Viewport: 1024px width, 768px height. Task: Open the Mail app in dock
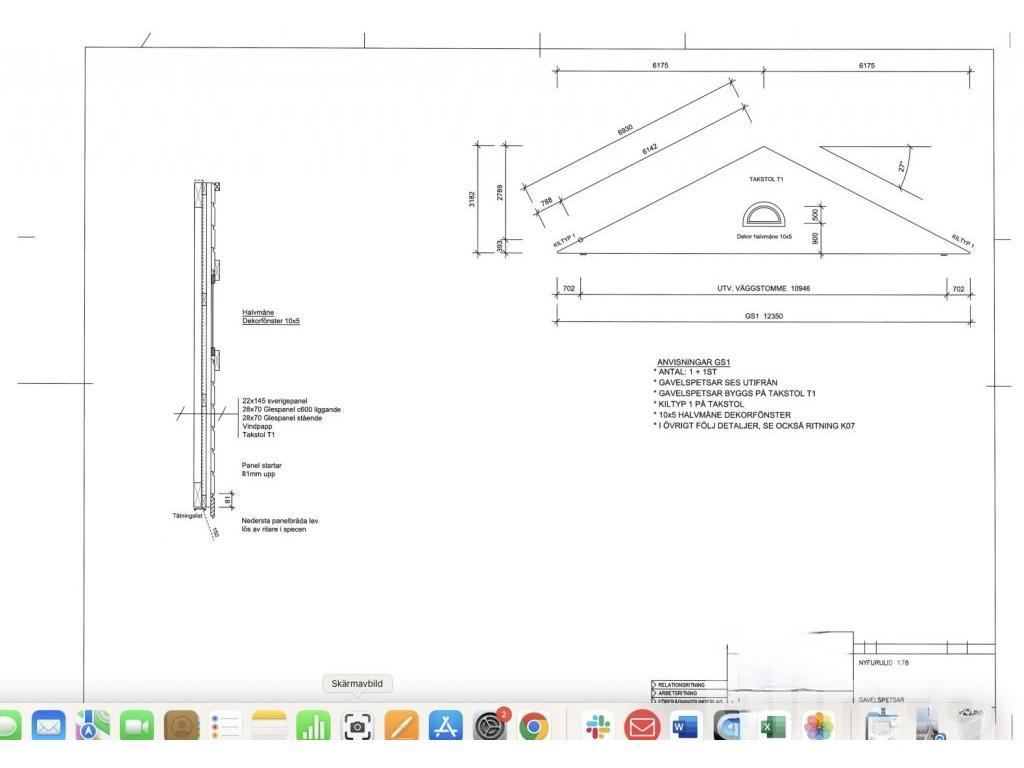point(48,725)
